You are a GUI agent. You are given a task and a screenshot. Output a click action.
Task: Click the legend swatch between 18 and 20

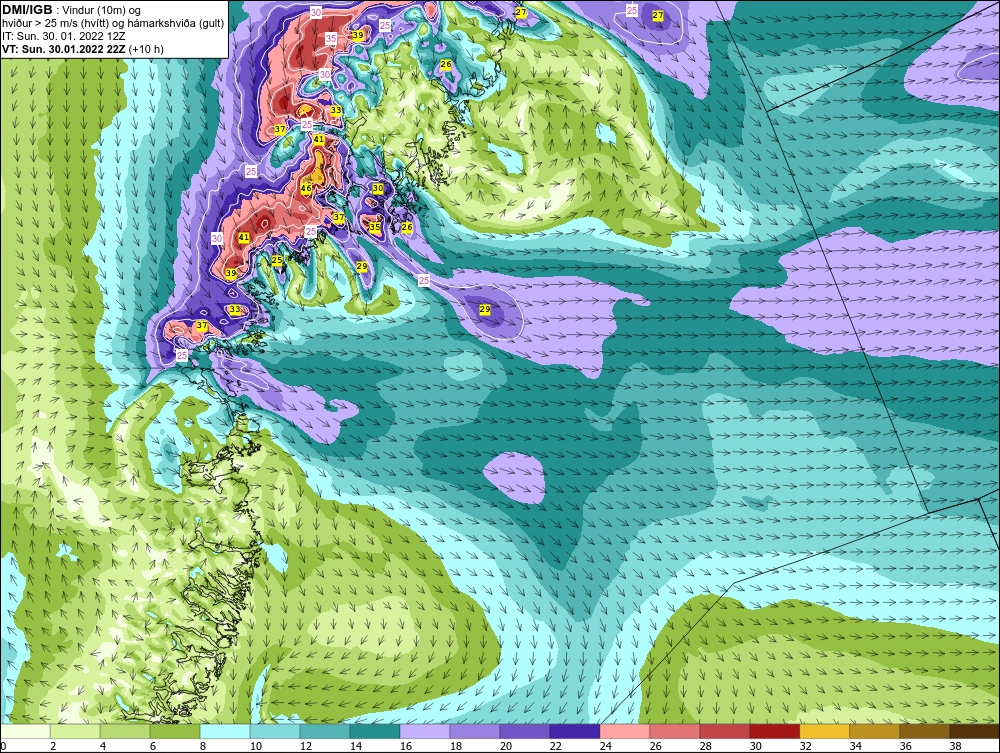(475, 731)
